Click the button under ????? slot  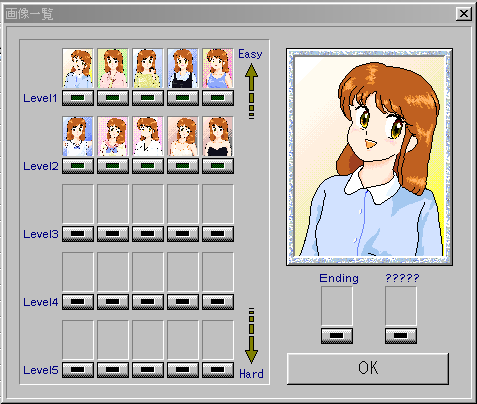[x=401, y=336]
